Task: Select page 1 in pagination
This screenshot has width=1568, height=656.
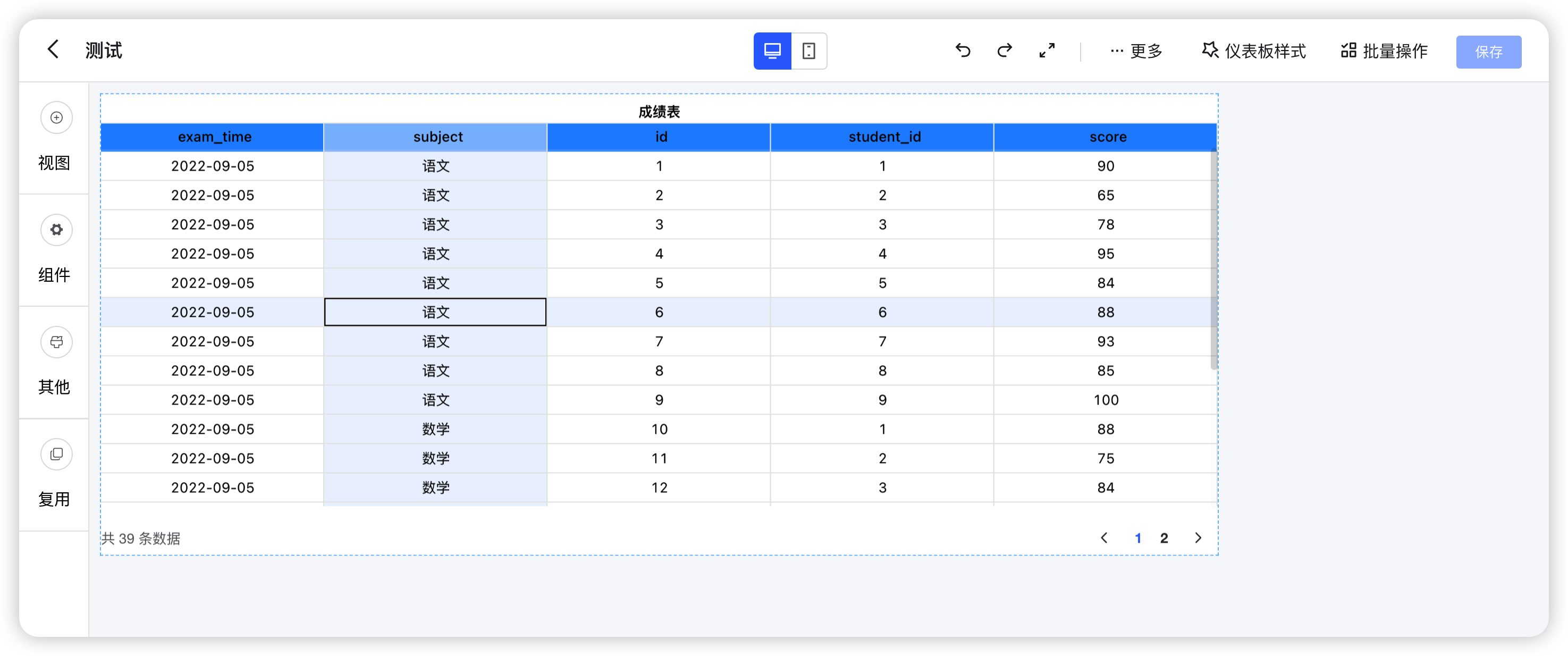Action: point(1137,538)
